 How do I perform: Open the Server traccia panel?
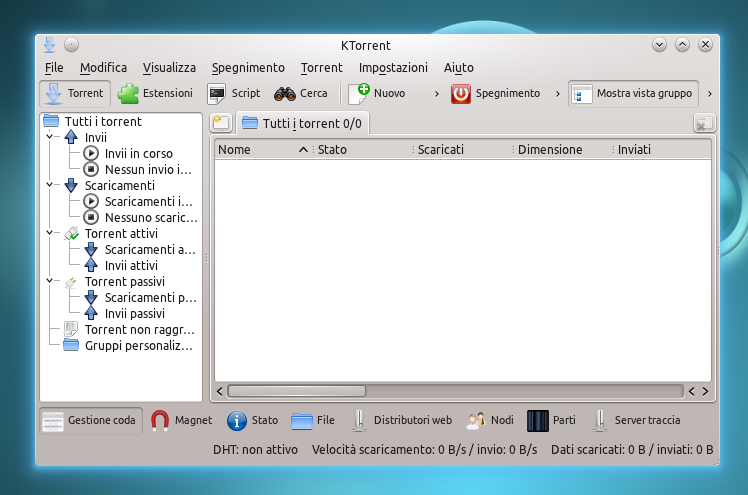(636, 421)
